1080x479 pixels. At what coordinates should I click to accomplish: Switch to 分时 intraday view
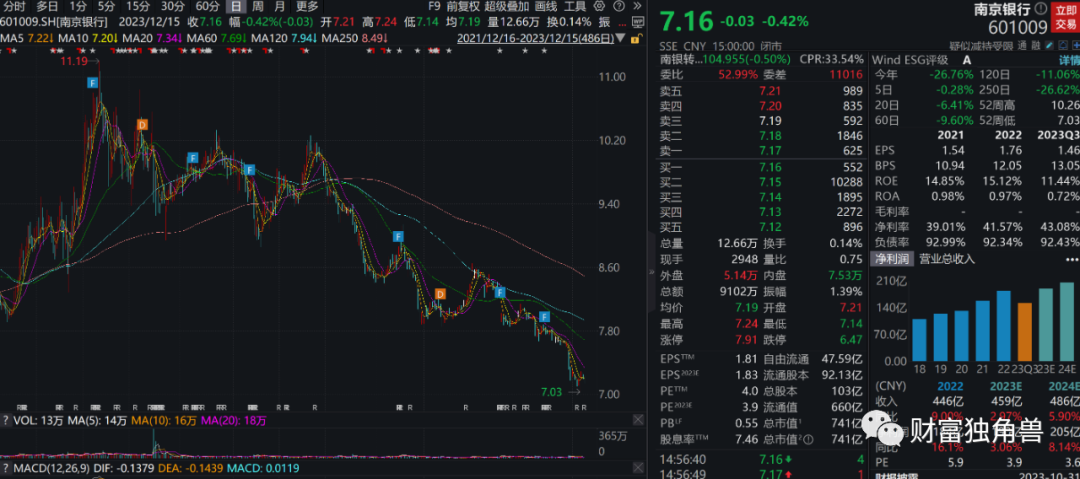click(14, 6)
